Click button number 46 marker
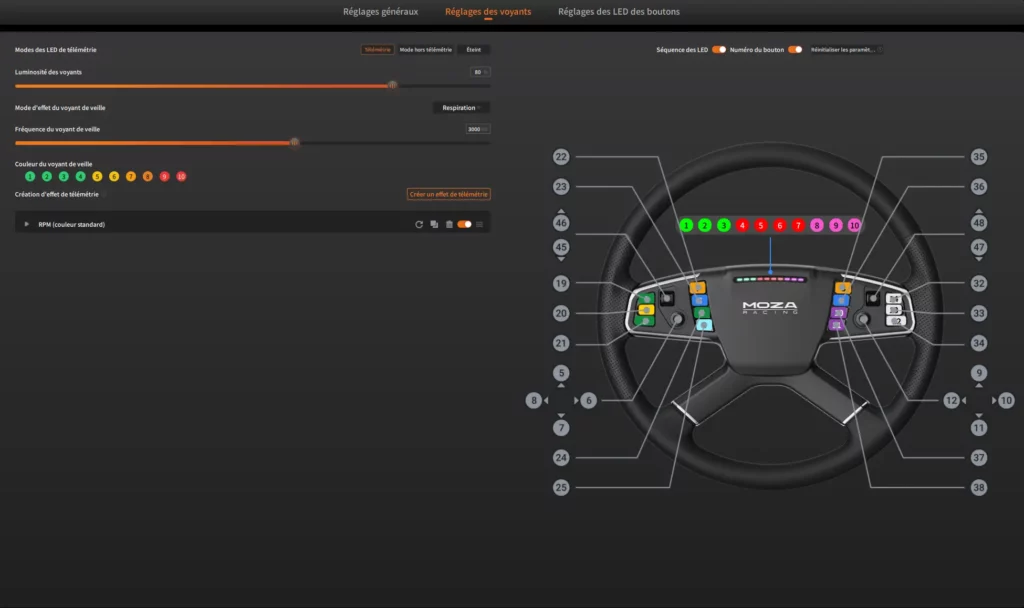Viewport: 1024px width, 608px height. click(x=561, y=223)
